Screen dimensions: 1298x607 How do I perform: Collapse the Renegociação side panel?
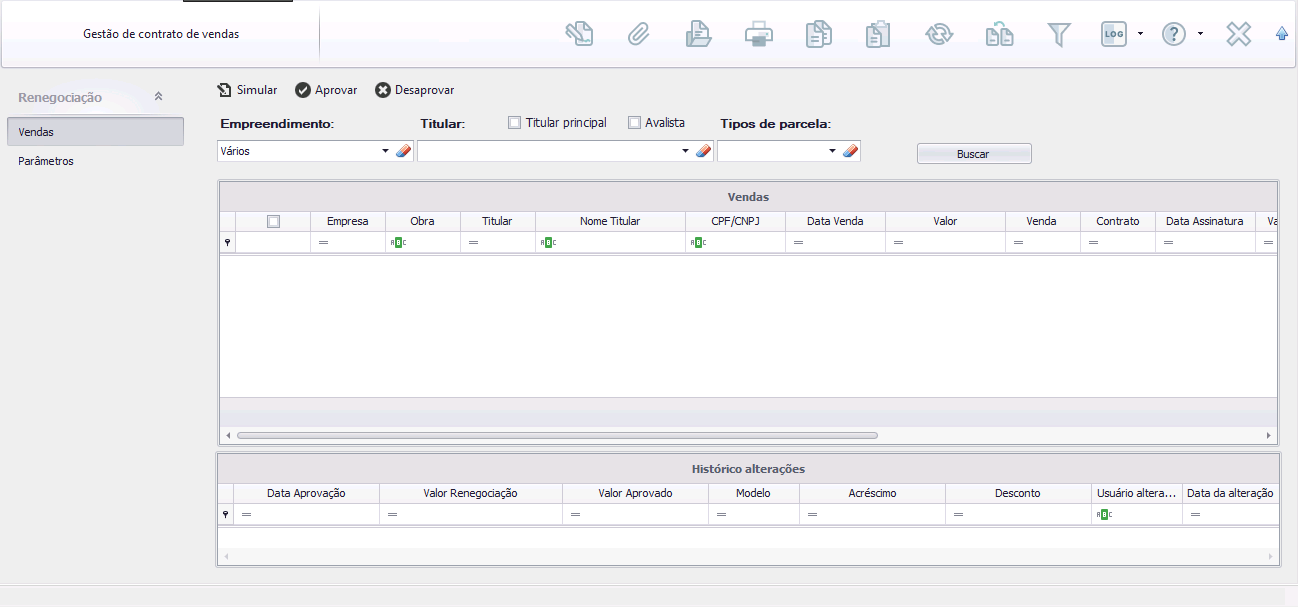[158, 97]
